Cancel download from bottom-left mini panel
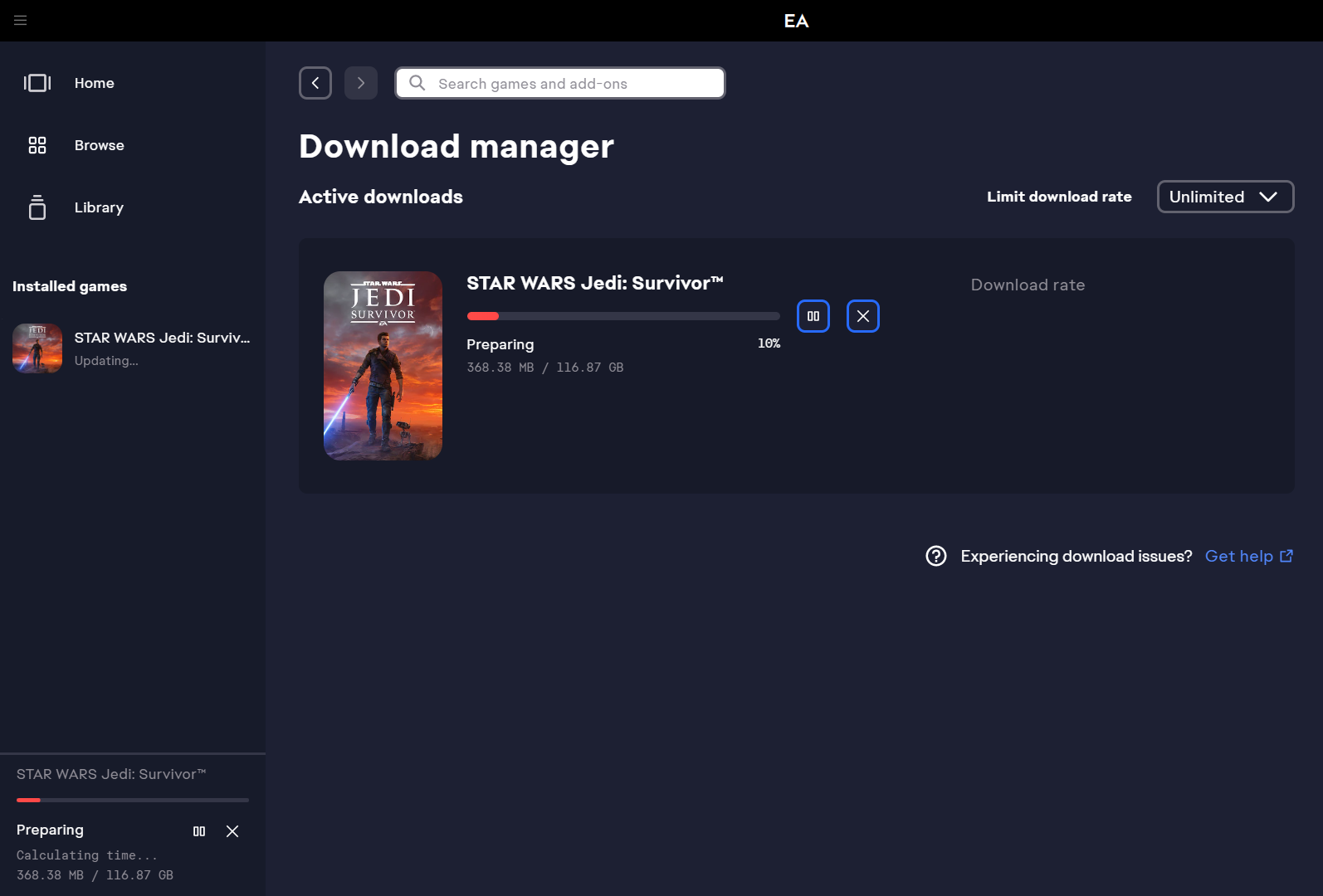This screenshot has width=1323, height=896. point(232,831)
